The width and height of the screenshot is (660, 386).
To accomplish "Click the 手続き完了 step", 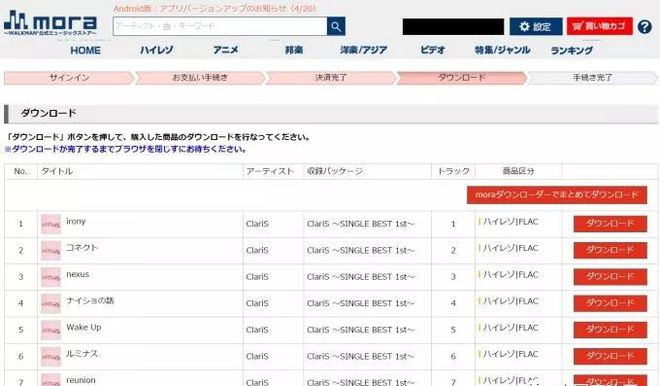I will pos(592,78).
